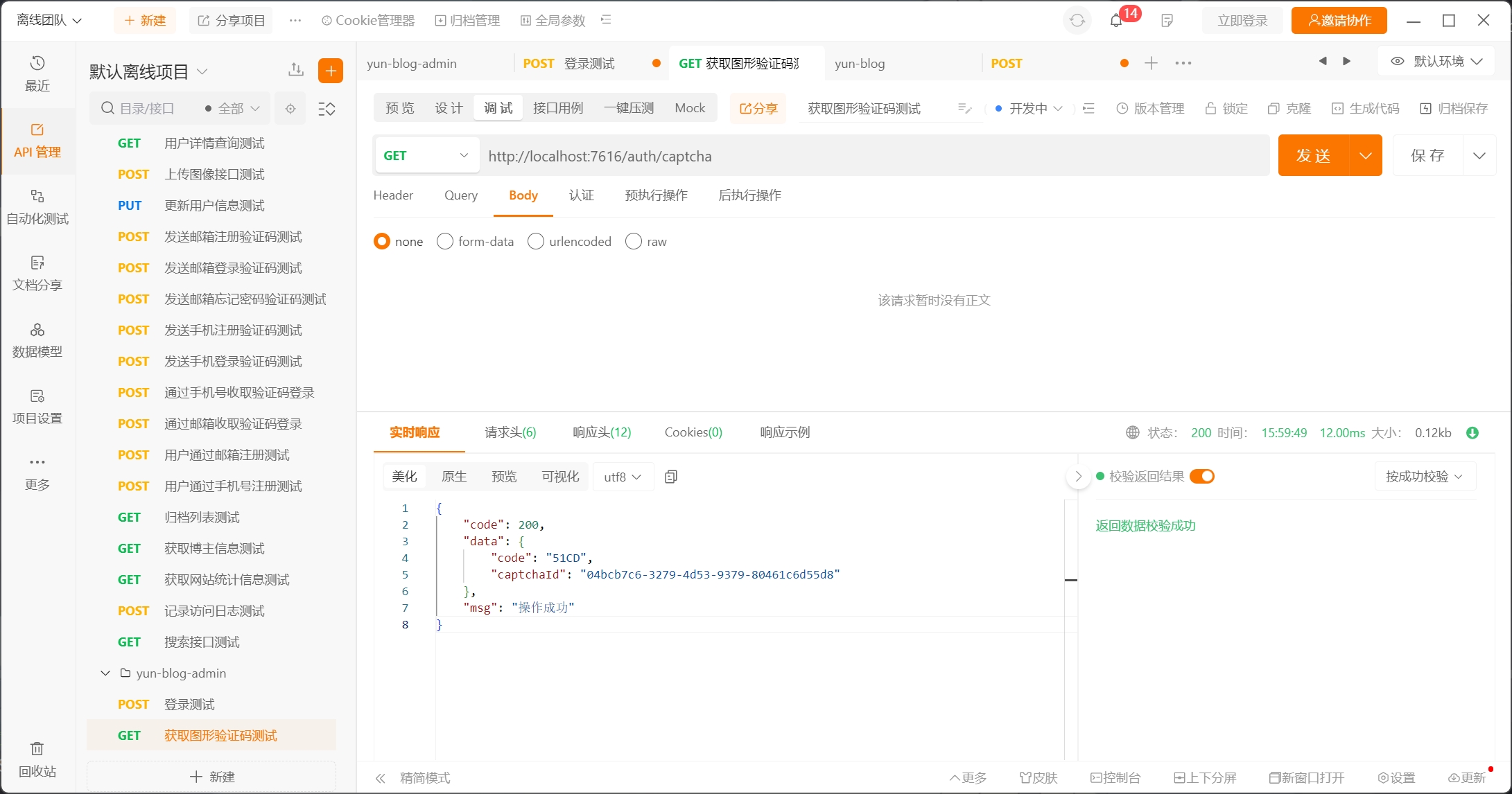This screenshot has height=794, width=1512.
Task: Toggle the validate response result switch
Action: point(1201,477)
